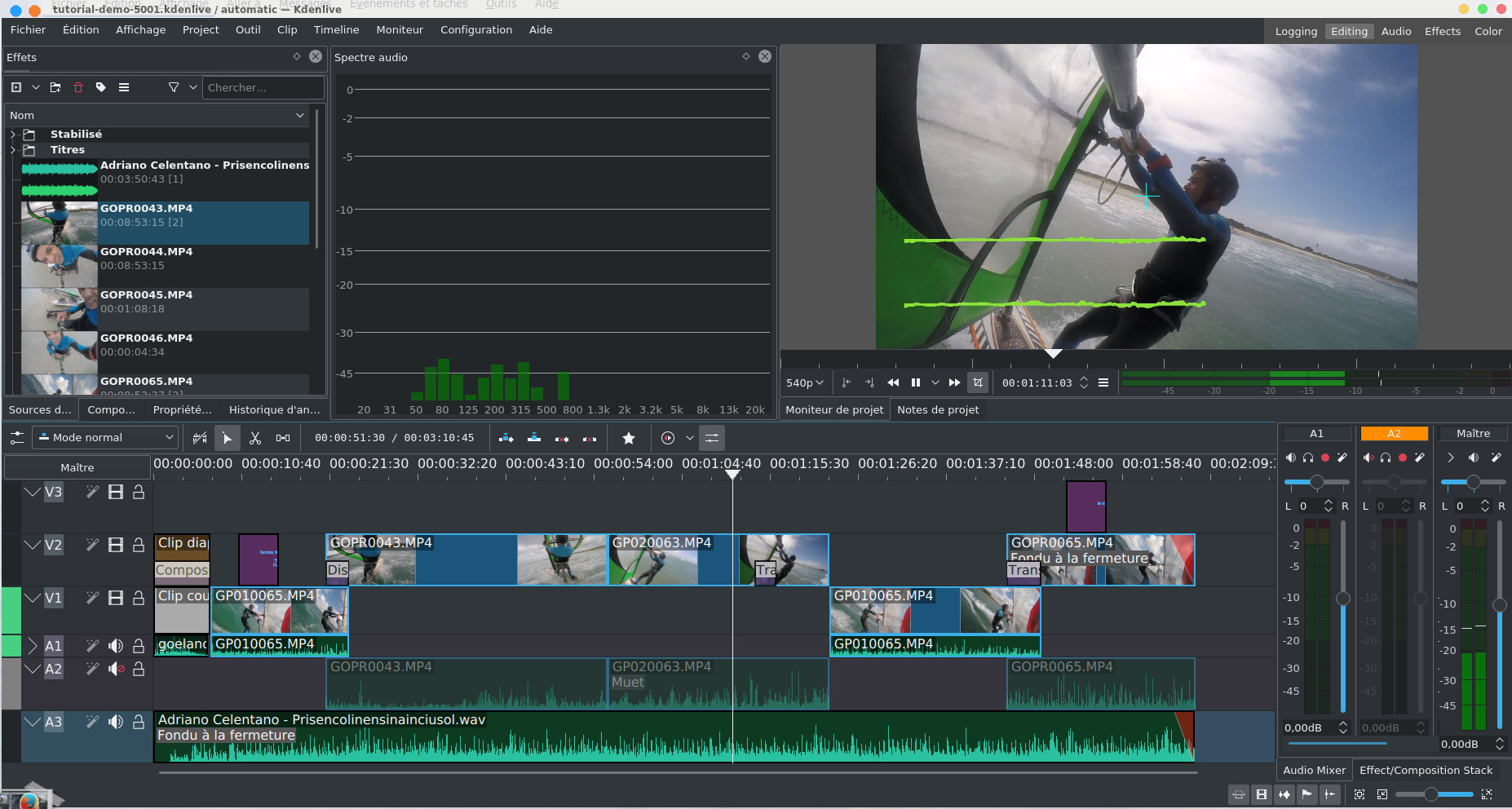The image size is (1512, 809).
Task: Activate the selection arrow tool
Action: (228, 438)
